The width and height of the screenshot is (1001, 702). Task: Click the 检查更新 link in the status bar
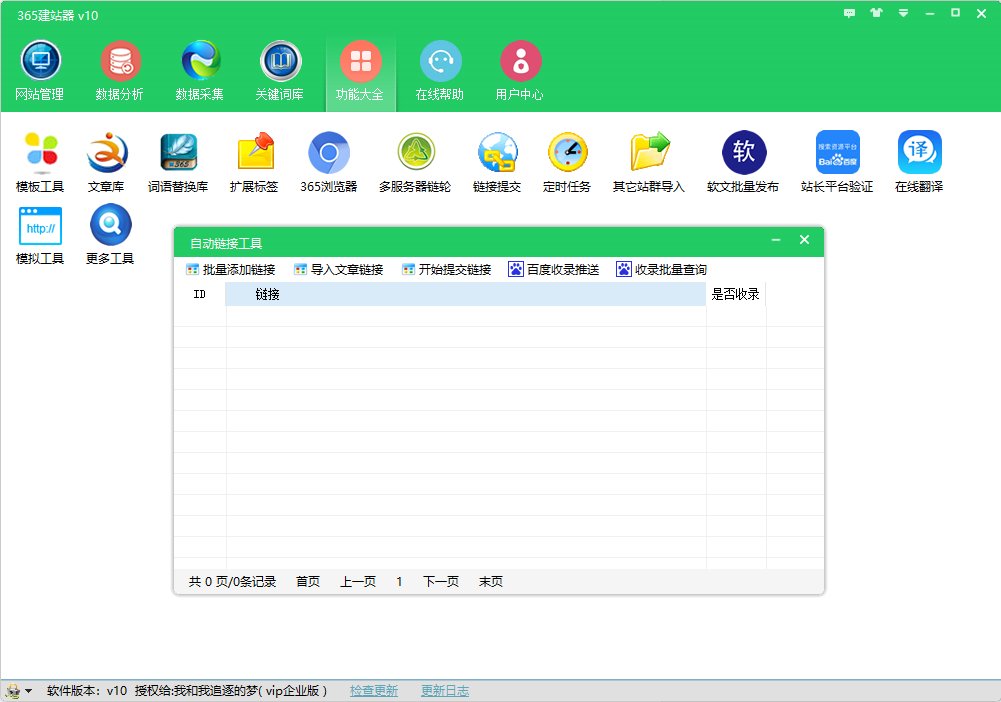373,691
